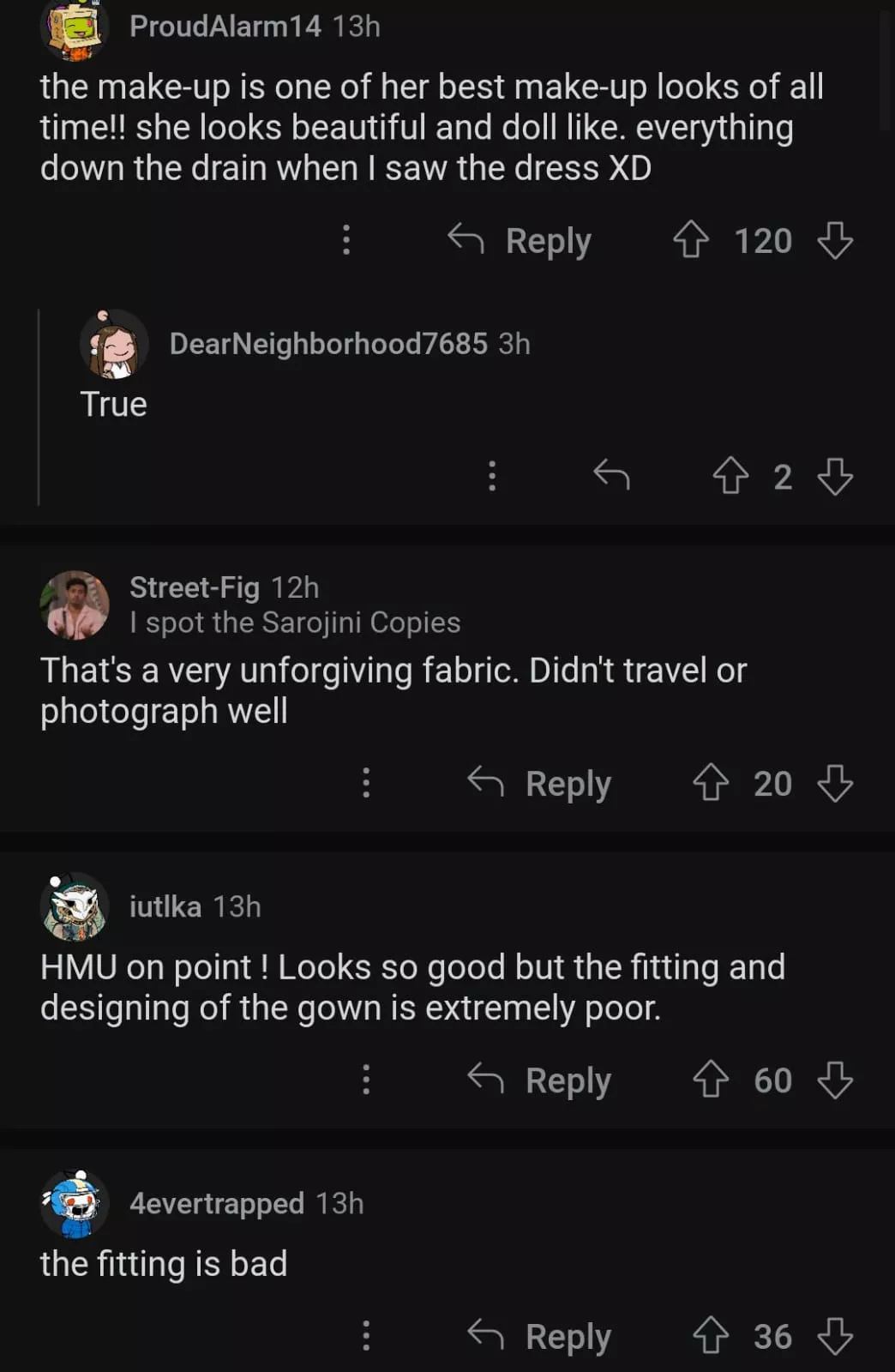This screenshot has height=1372, width=895.
Task: Open overflow menu on Street-Fig's comment
Action: tap(366, 783)
